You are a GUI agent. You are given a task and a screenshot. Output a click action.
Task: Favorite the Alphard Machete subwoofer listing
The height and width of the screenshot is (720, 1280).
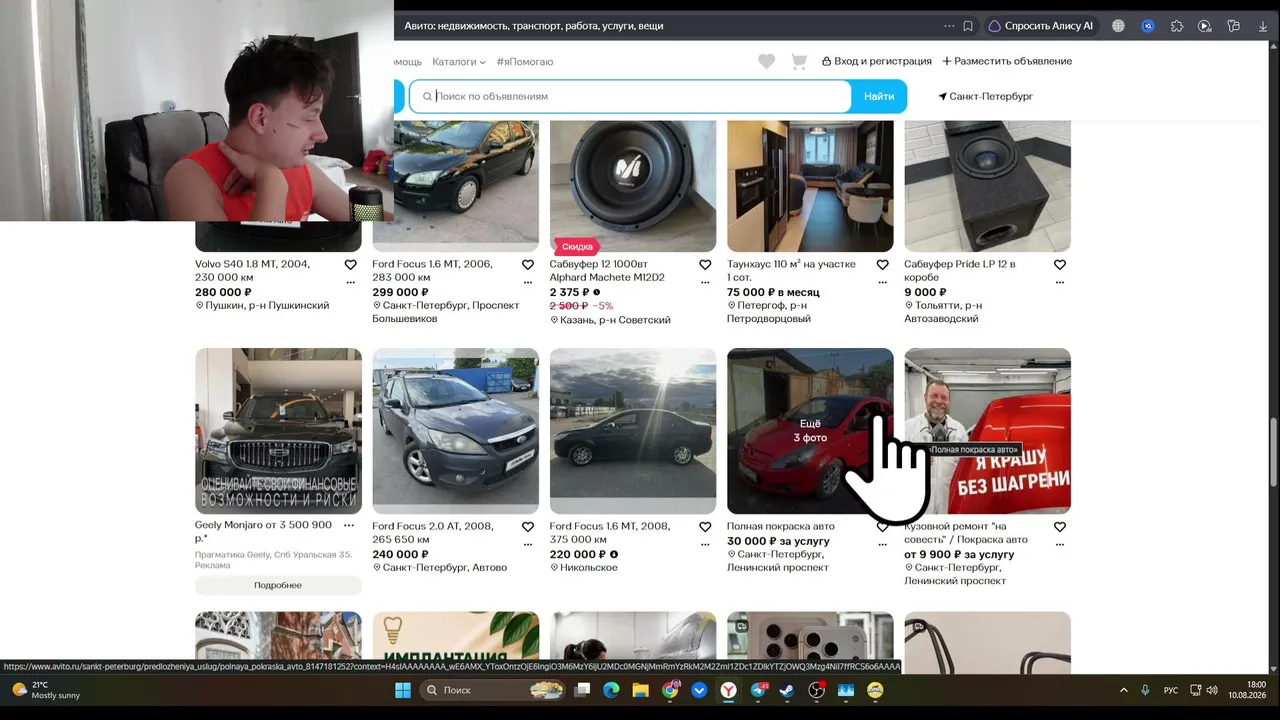pyautogui.click(x=705, y=265)
